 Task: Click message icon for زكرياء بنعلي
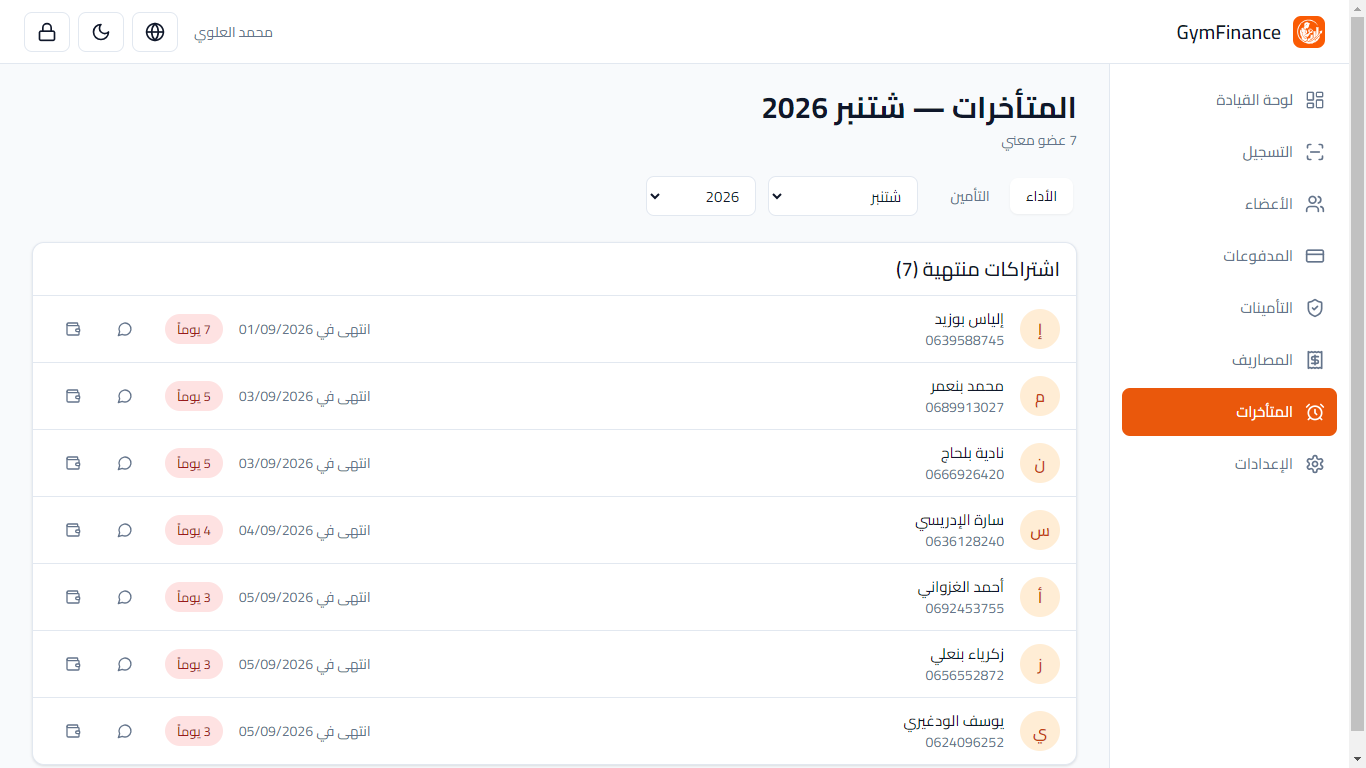point(125,664)
